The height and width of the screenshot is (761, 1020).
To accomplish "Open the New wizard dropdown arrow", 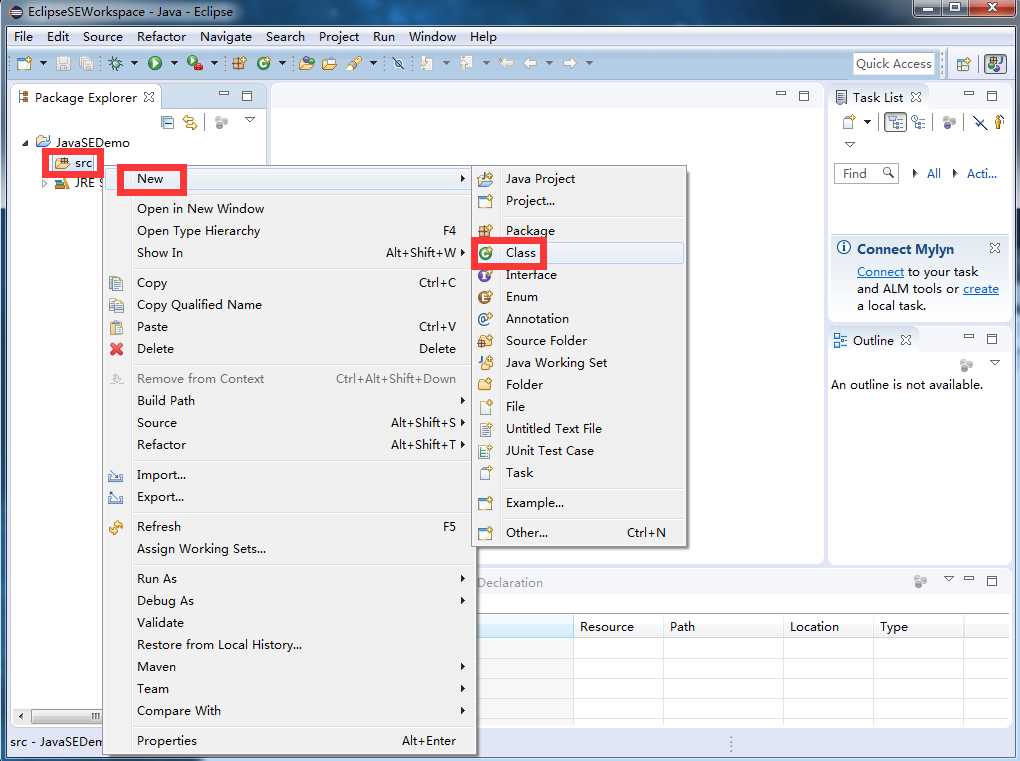I will pyautogui.click(x=43, y=63).
